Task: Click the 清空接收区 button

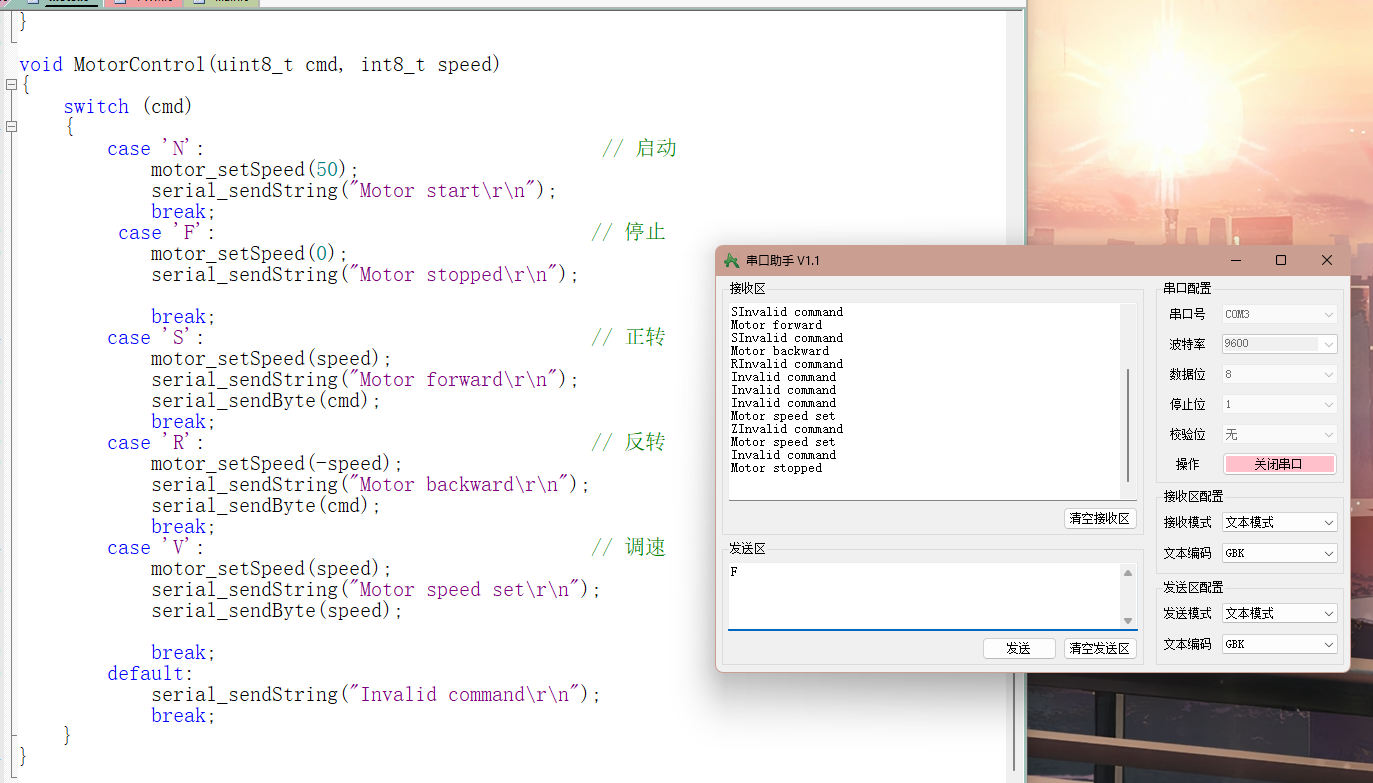Action: coord(1100,518)
